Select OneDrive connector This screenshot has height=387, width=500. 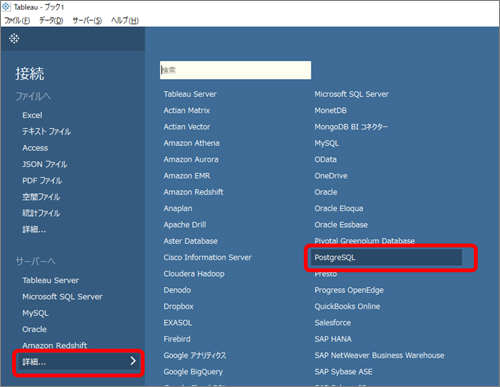click(x=331, y=176)
